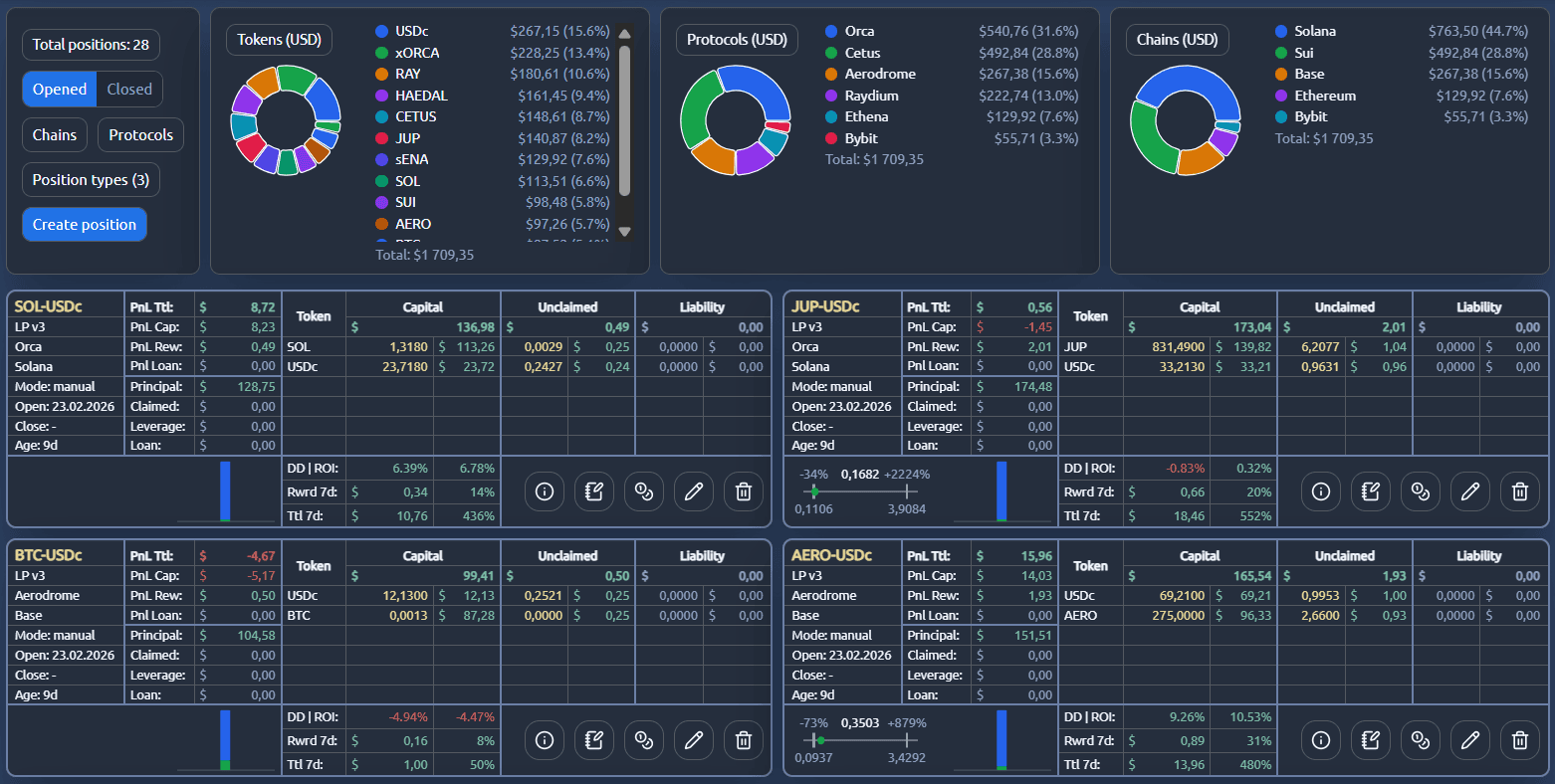
Task: Switch to Closed positions
Action: [x=129, y=90]
